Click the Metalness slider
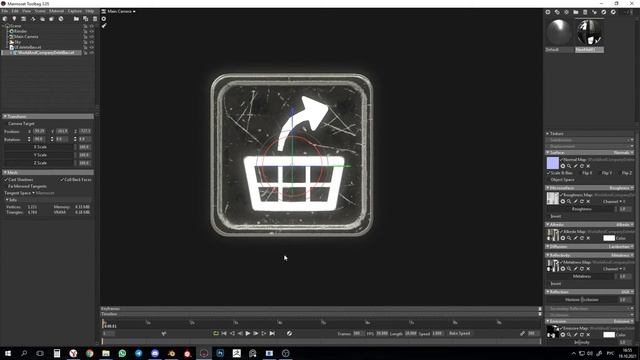Viewport: 640px width, 360px height. (x=582, y=276)
